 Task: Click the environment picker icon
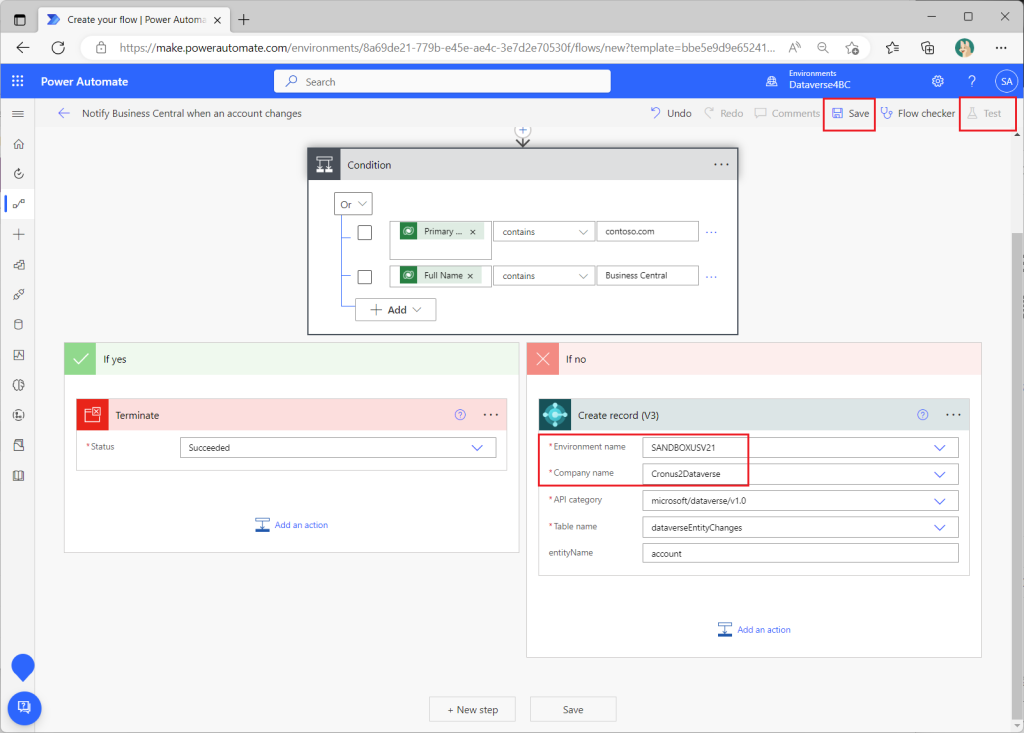tap(771, 81)
